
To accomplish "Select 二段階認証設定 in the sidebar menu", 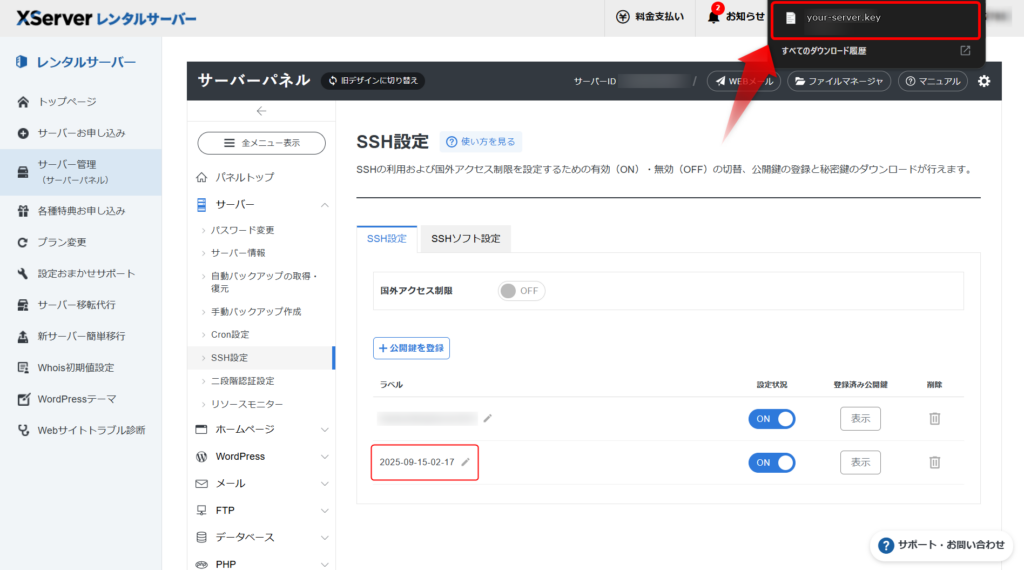I will click(242, 381).
